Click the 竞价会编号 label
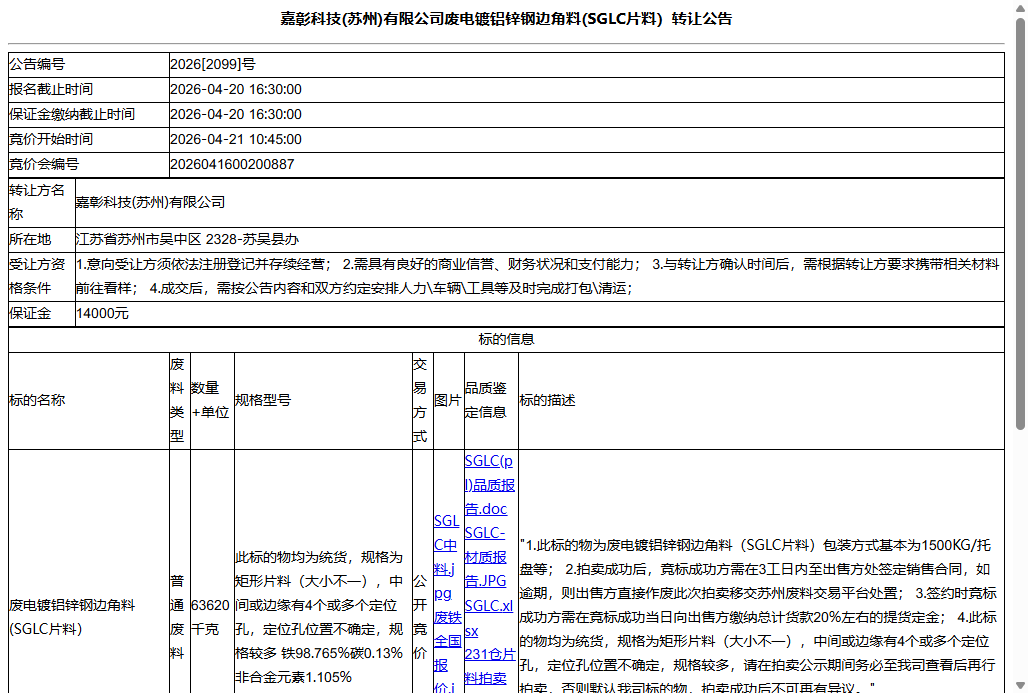This screenshot has height=693, width=1028. (43, 165)
